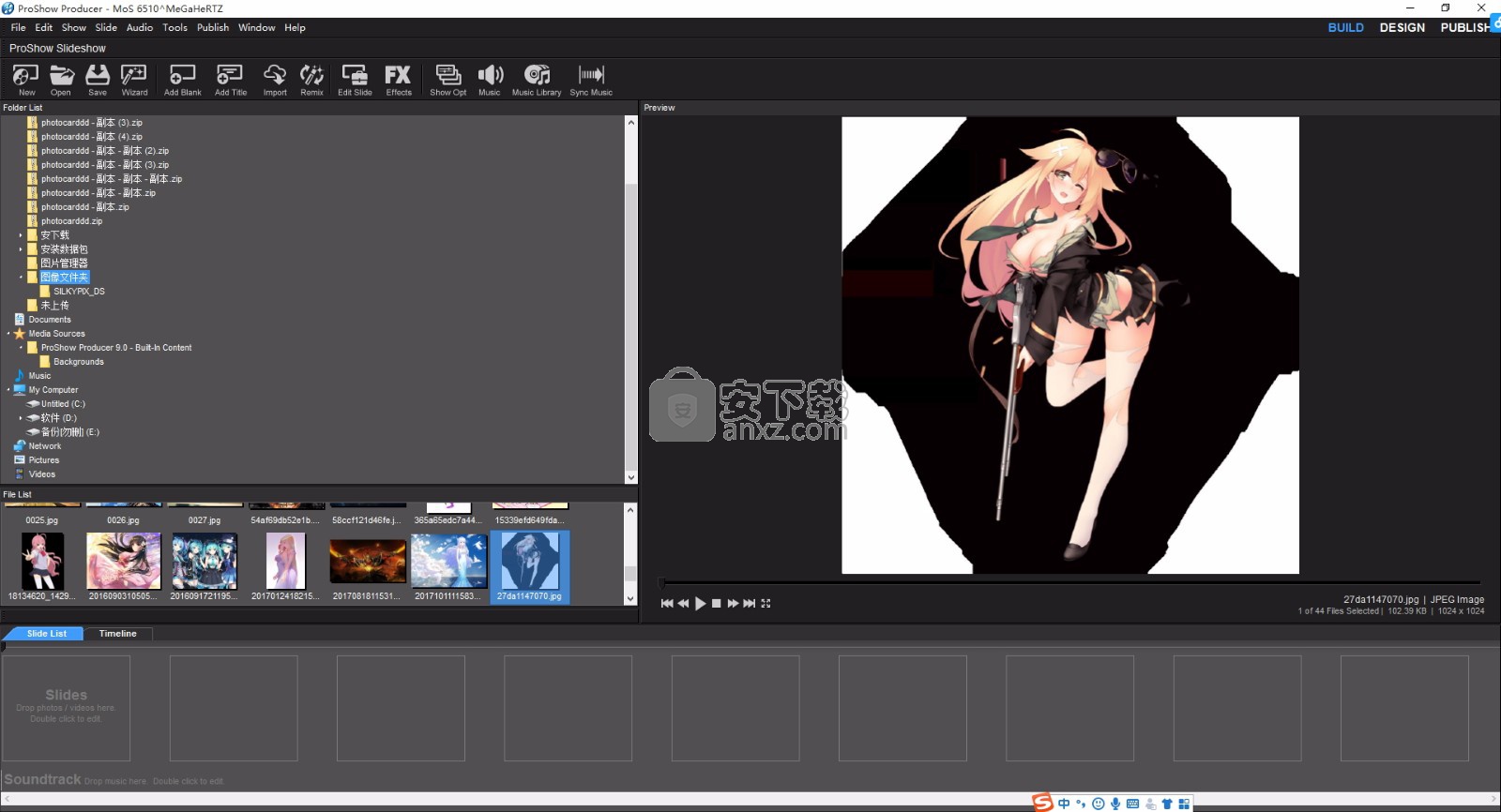Switch to the BUILD workspace

[x=1345, y=28]
